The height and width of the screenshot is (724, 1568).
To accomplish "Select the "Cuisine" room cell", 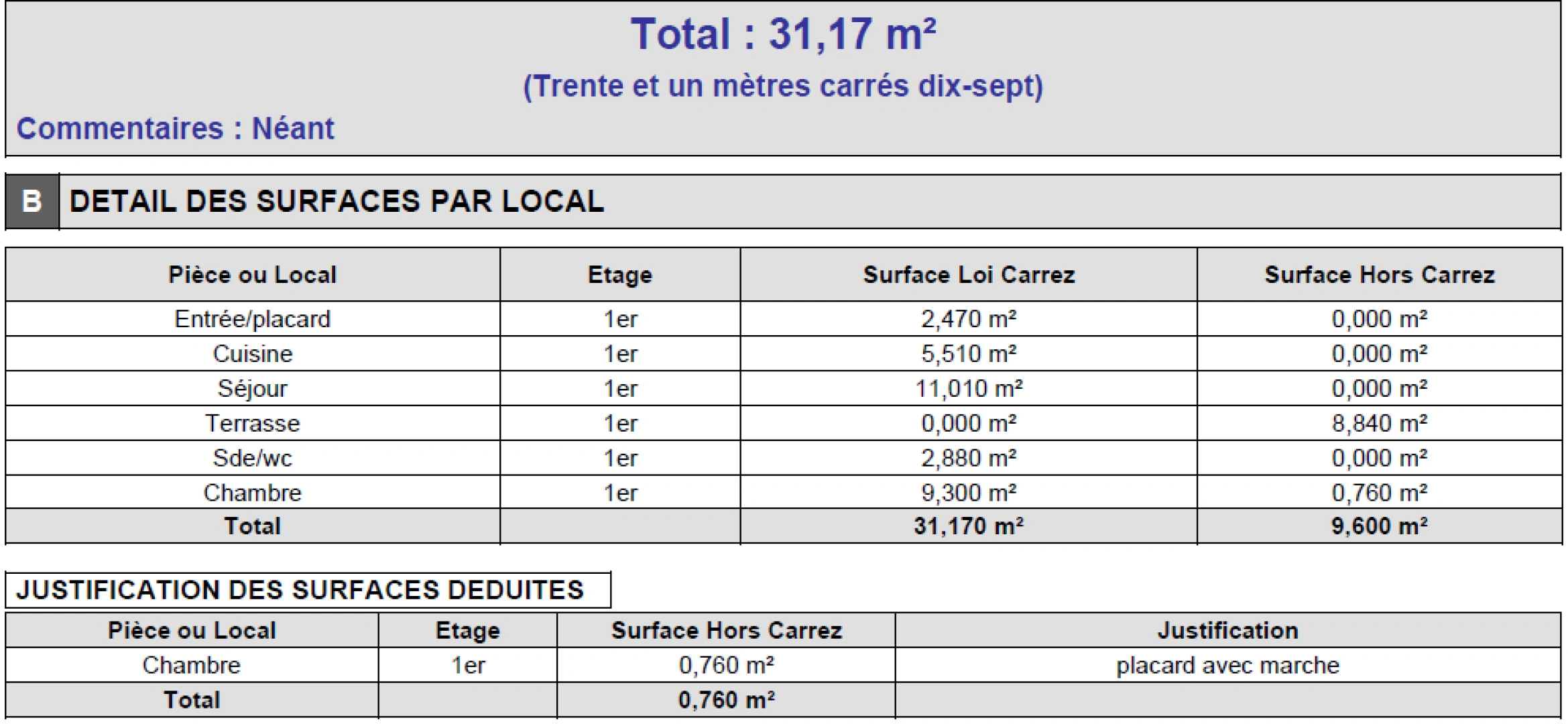I will coord(253,354).
